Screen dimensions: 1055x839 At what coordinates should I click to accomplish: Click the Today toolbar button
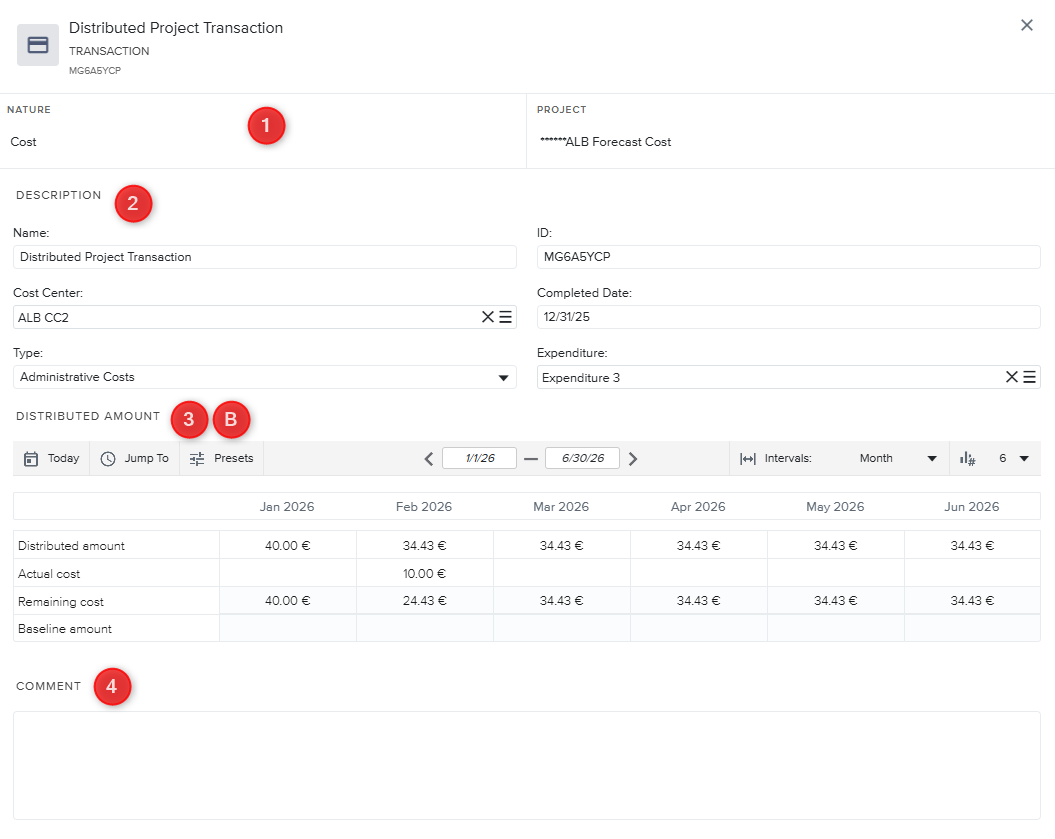click(52, 458)
